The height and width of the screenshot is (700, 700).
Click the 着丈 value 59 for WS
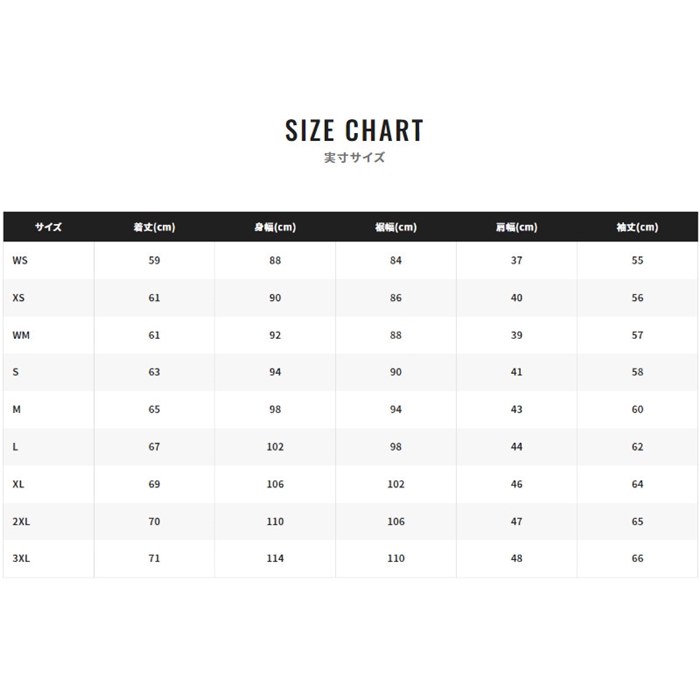click(154, 260)
